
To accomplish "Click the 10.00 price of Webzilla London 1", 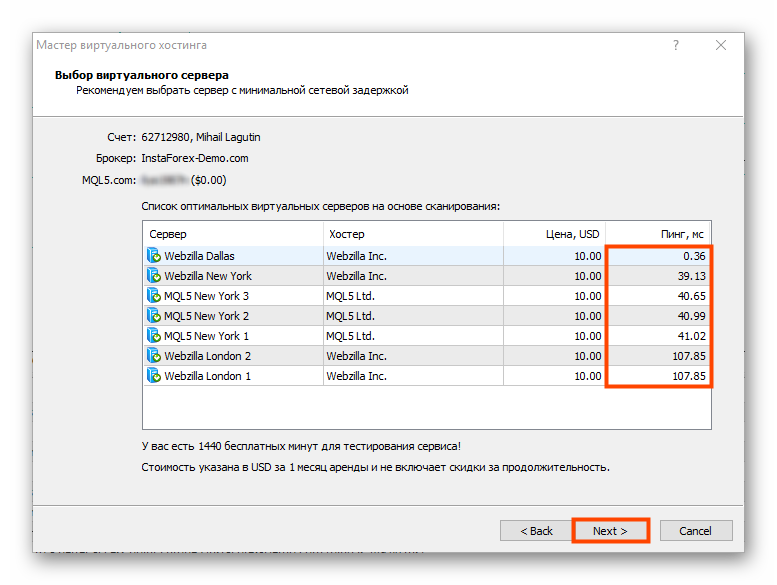I will click(x=588, y=376).
